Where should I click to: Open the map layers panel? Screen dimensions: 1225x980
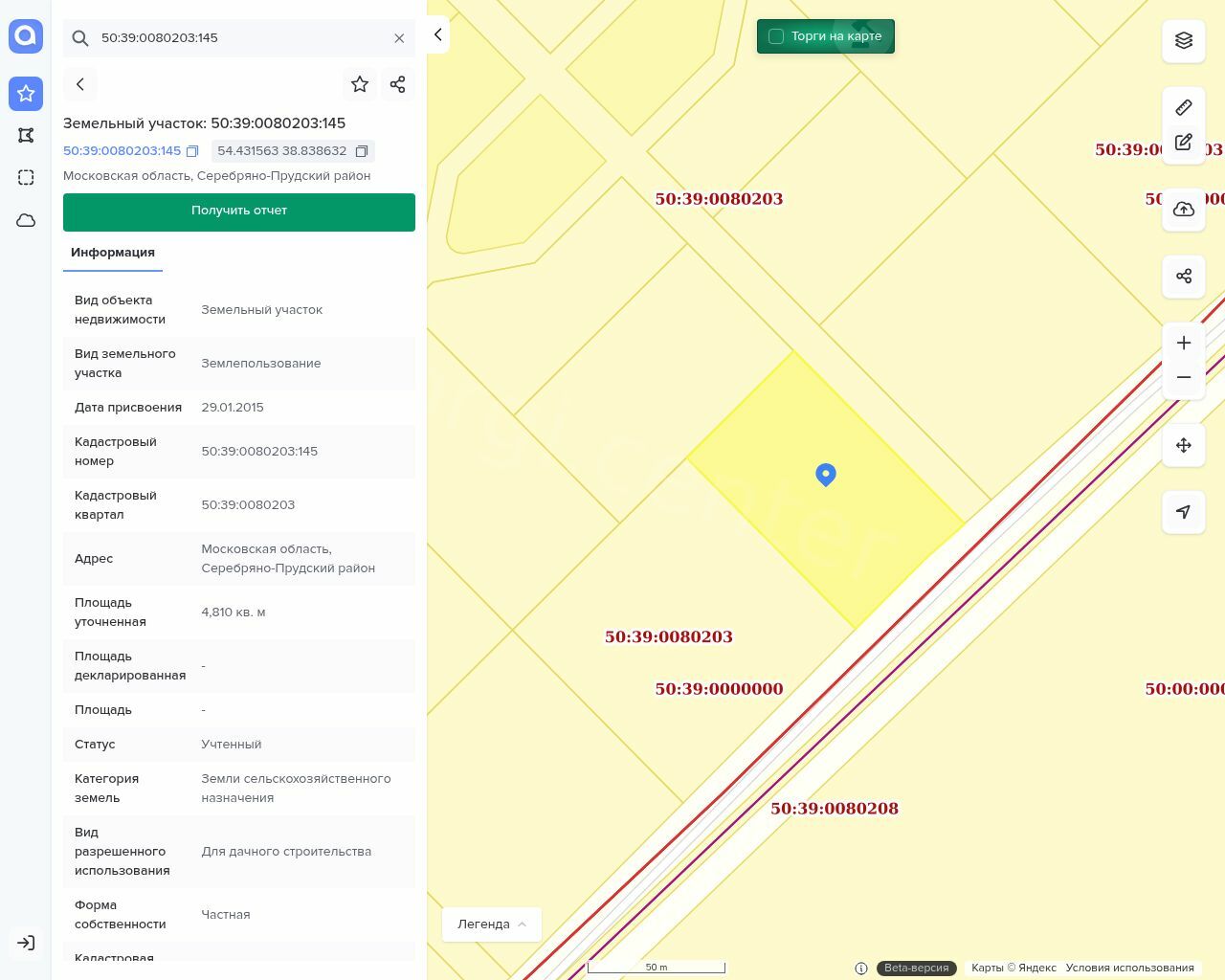1184,40
